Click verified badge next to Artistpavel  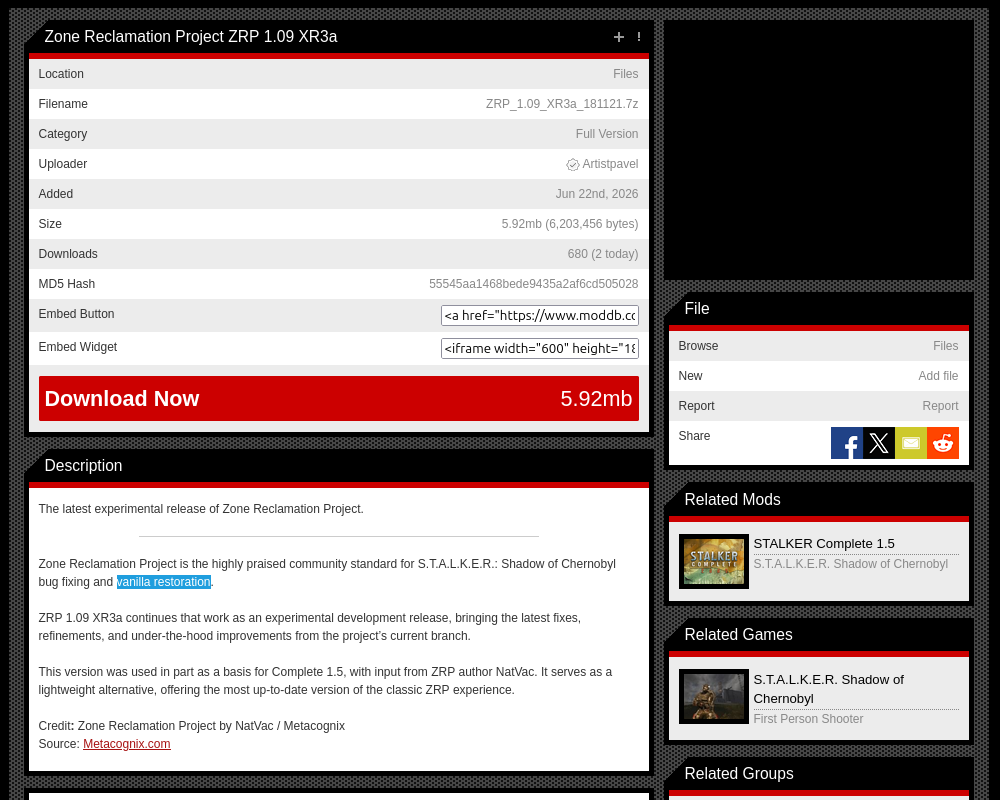[573, 165]
